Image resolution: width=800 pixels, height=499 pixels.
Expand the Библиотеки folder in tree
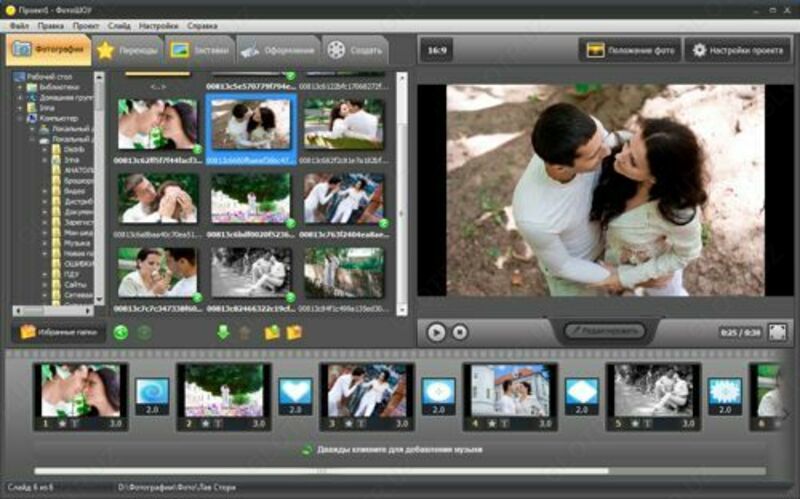(19, 87)
